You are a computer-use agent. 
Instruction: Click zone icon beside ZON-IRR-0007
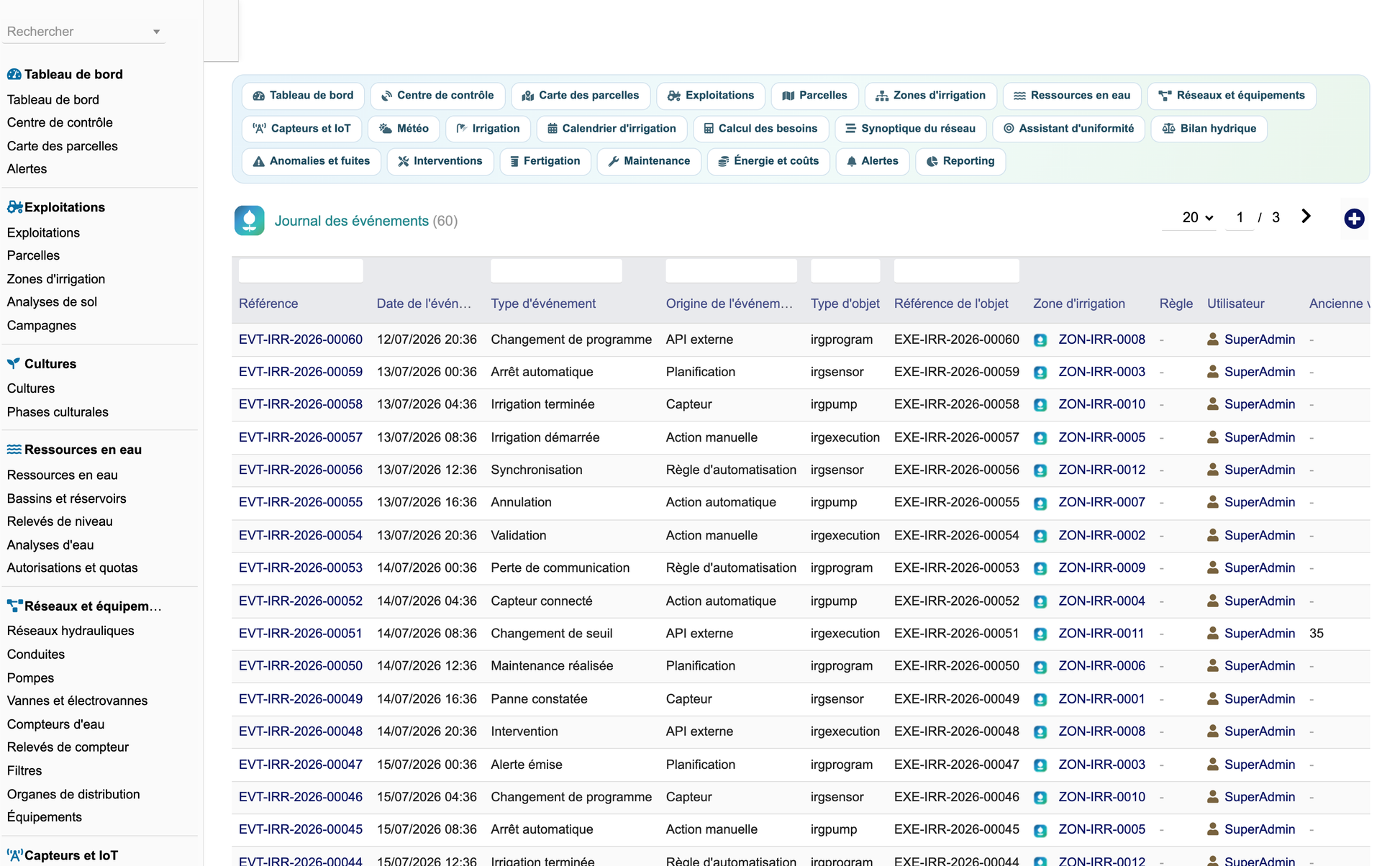click(1040, 503)
